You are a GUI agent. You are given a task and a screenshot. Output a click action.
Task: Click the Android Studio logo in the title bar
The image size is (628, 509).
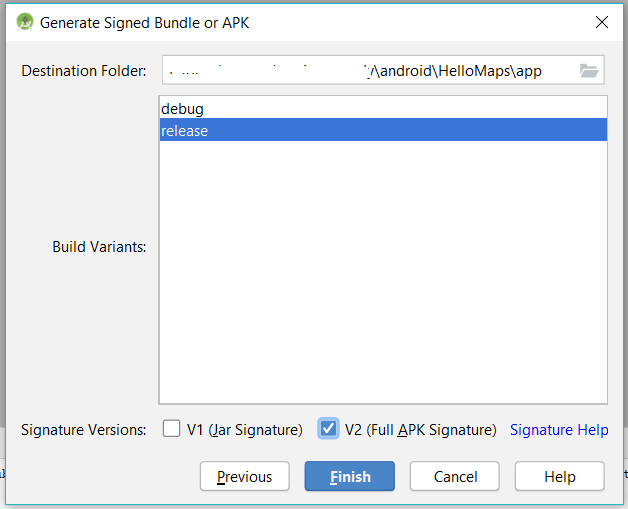point(25,22)
